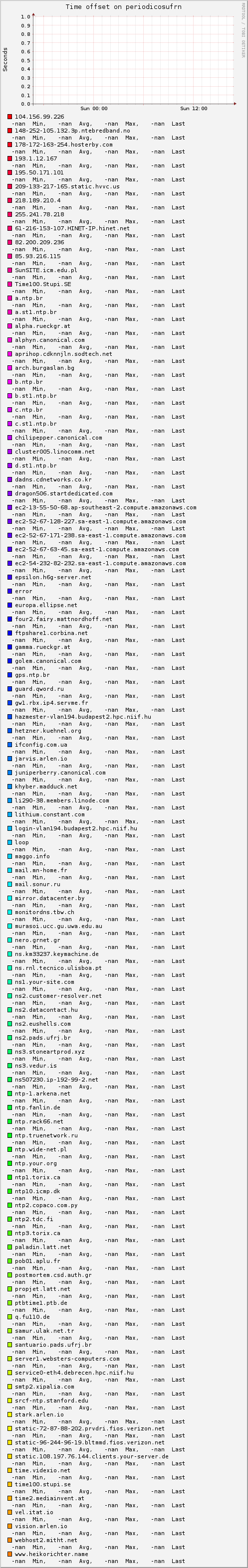Click the swatch next to SunSITE.icm.edu.pl
248x1568 pixels.
[10, 270]
